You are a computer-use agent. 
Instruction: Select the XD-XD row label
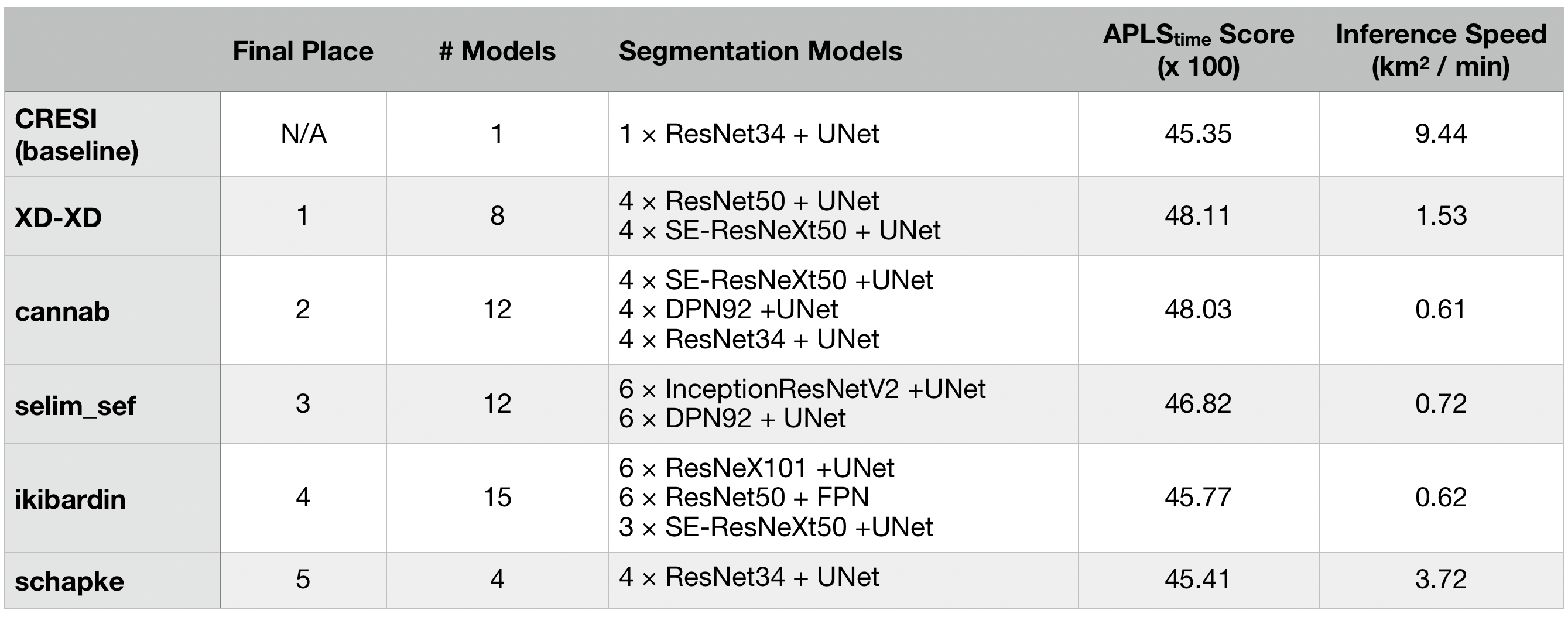point(59,217)
